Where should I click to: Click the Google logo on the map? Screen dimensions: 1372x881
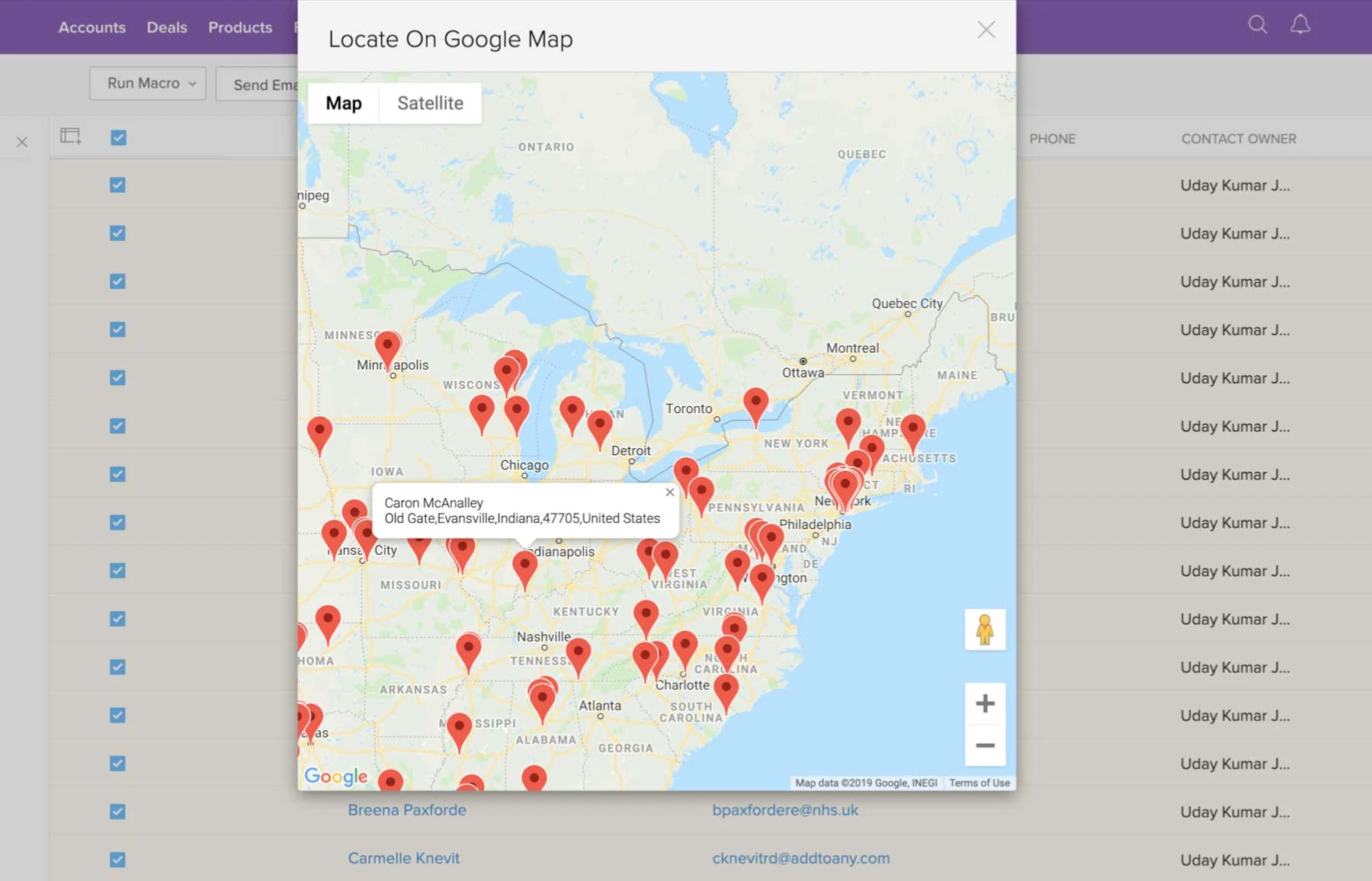pyautogui.click(x=336, y=776)
